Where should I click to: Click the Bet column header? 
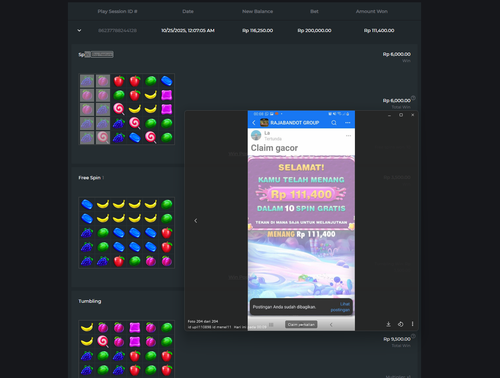[x=314, y=11]
